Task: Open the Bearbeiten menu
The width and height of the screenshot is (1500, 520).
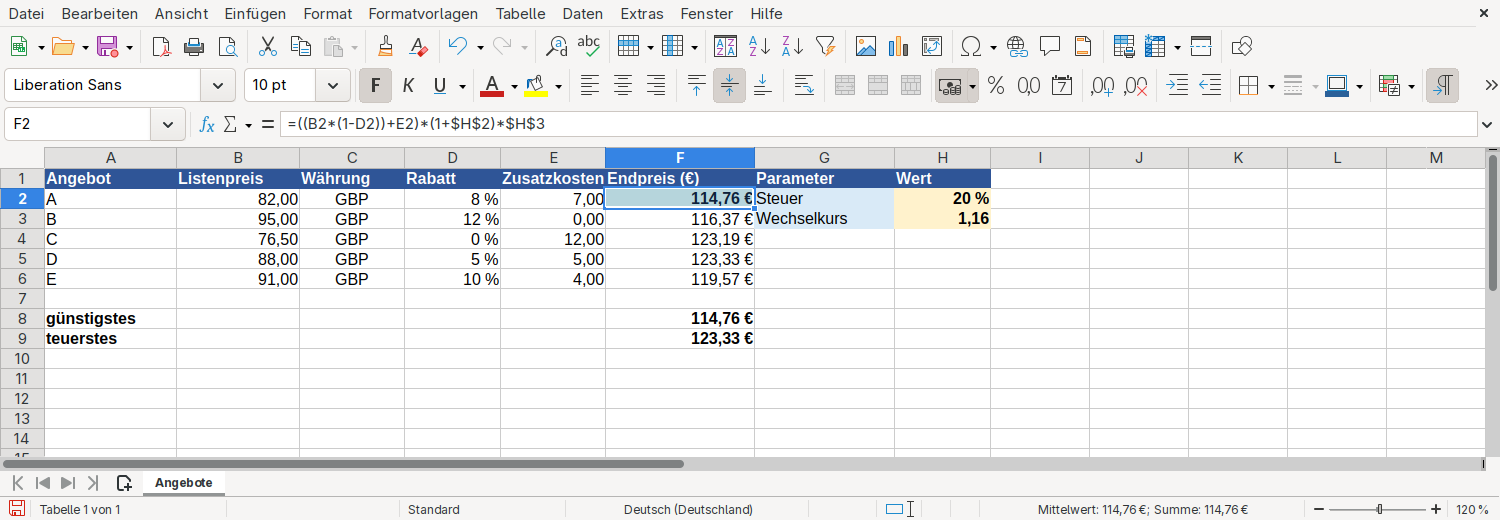Action: click(99, 14)
